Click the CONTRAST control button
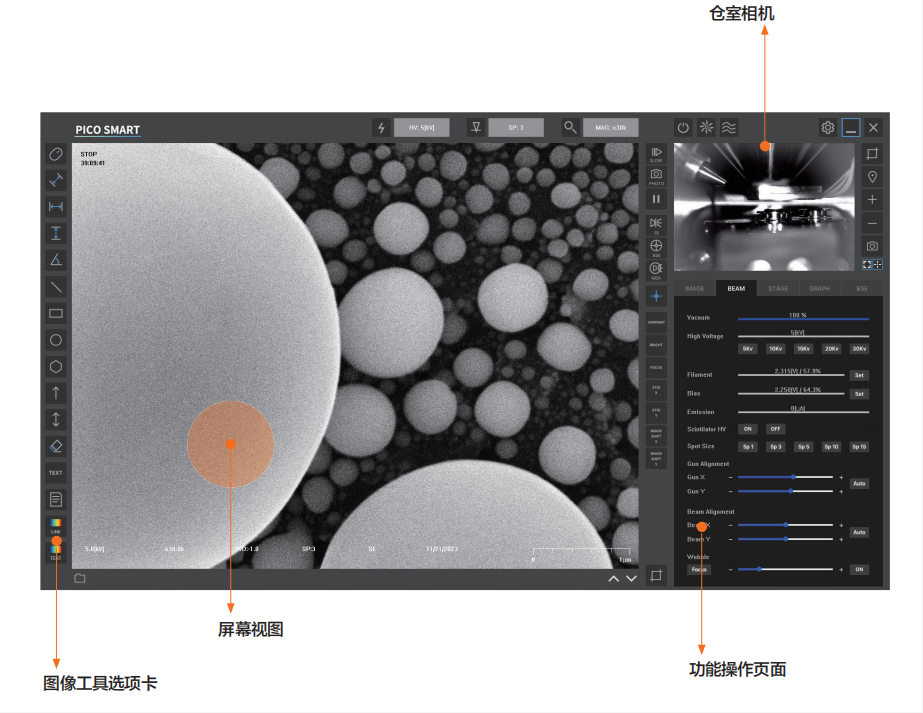Viewport: 923px width, 713px height. point(656,322)
